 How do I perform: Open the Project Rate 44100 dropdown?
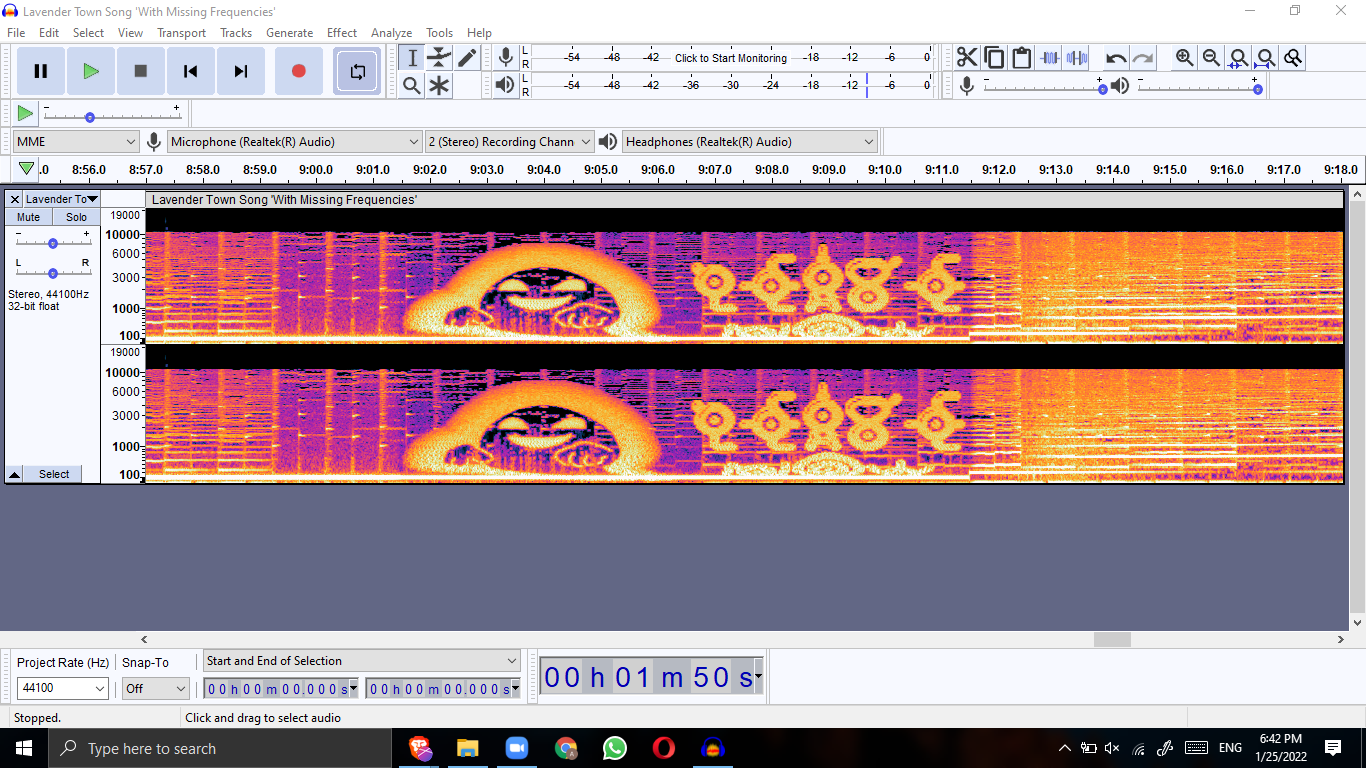(x=62, y=688)
